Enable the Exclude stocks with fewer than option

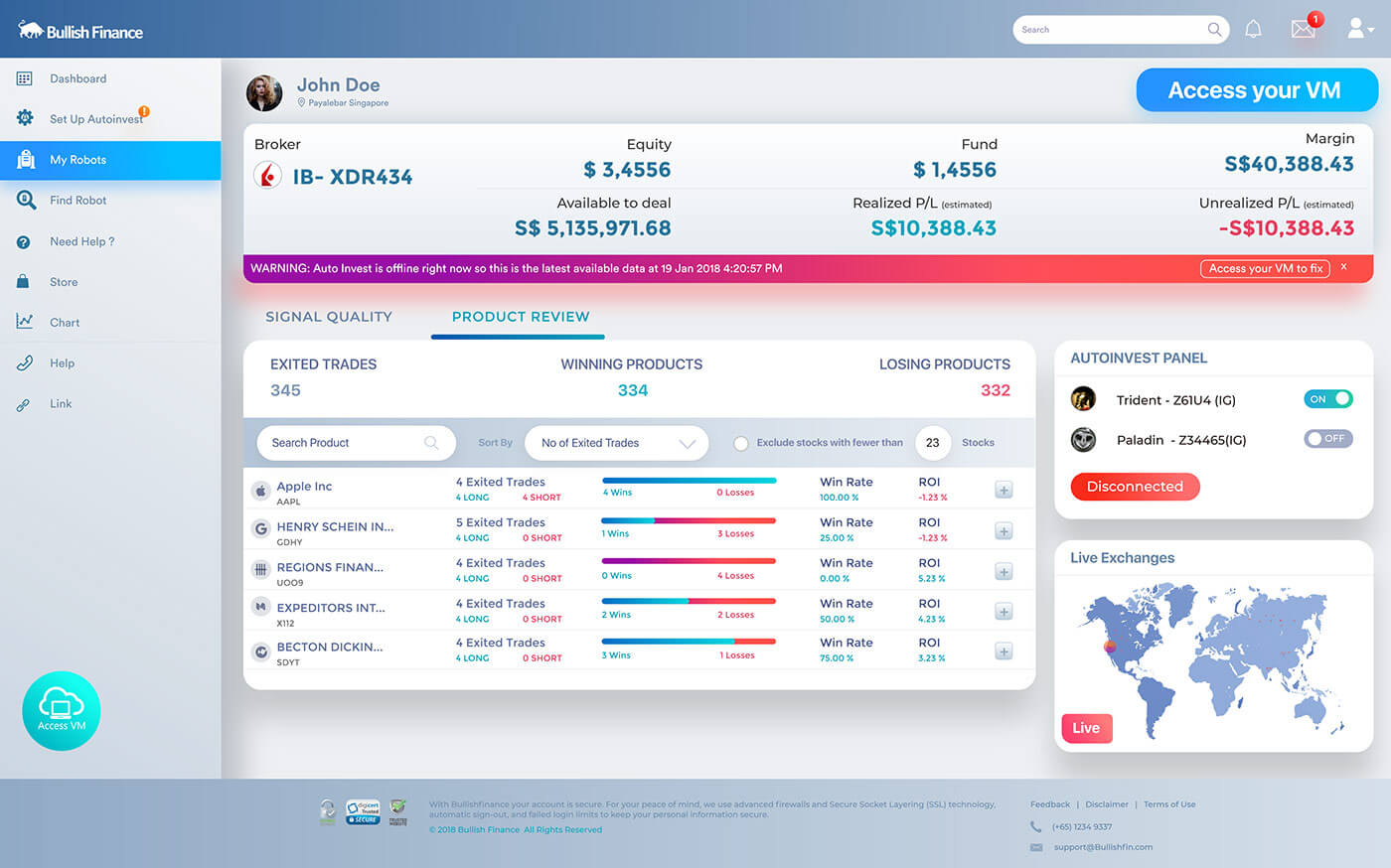tap(740, 444)
